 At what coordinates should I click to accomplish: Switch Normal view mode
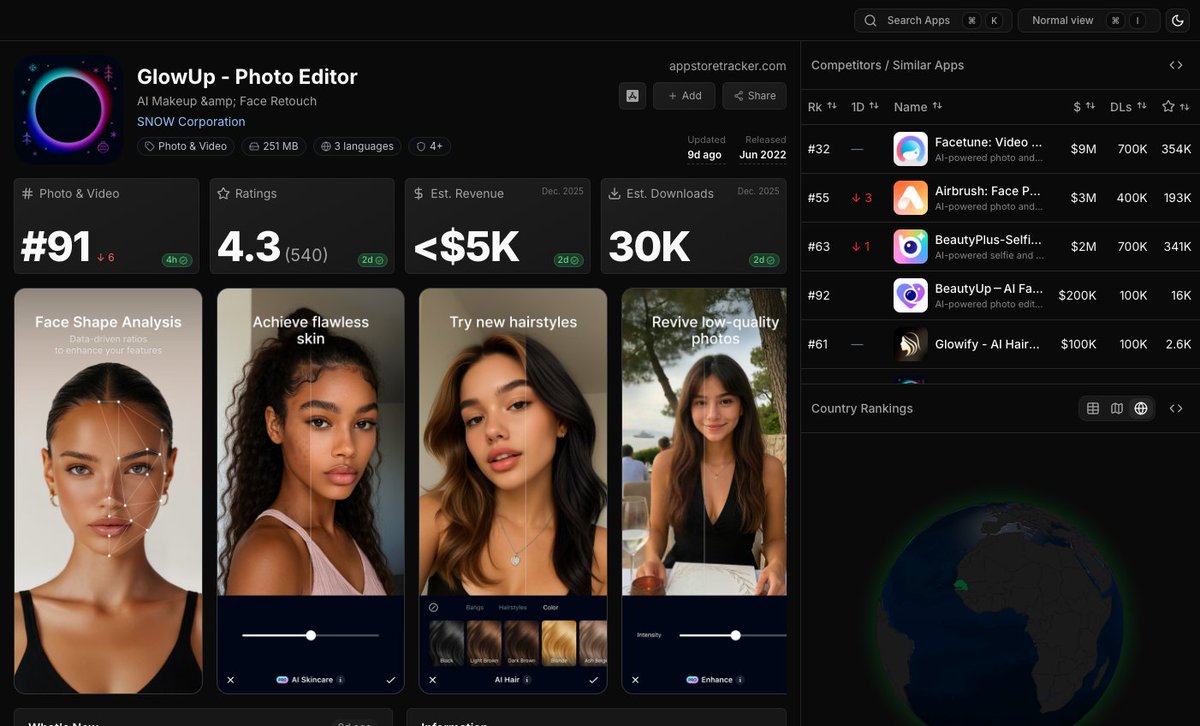(x=1089, y=20)
